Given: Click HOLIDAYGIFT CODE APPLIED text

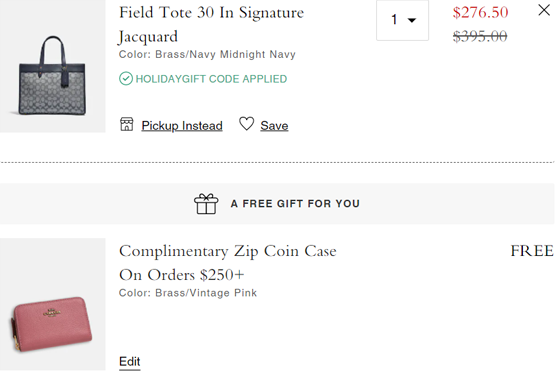Looking at the screenshot, I should [211, 79].
